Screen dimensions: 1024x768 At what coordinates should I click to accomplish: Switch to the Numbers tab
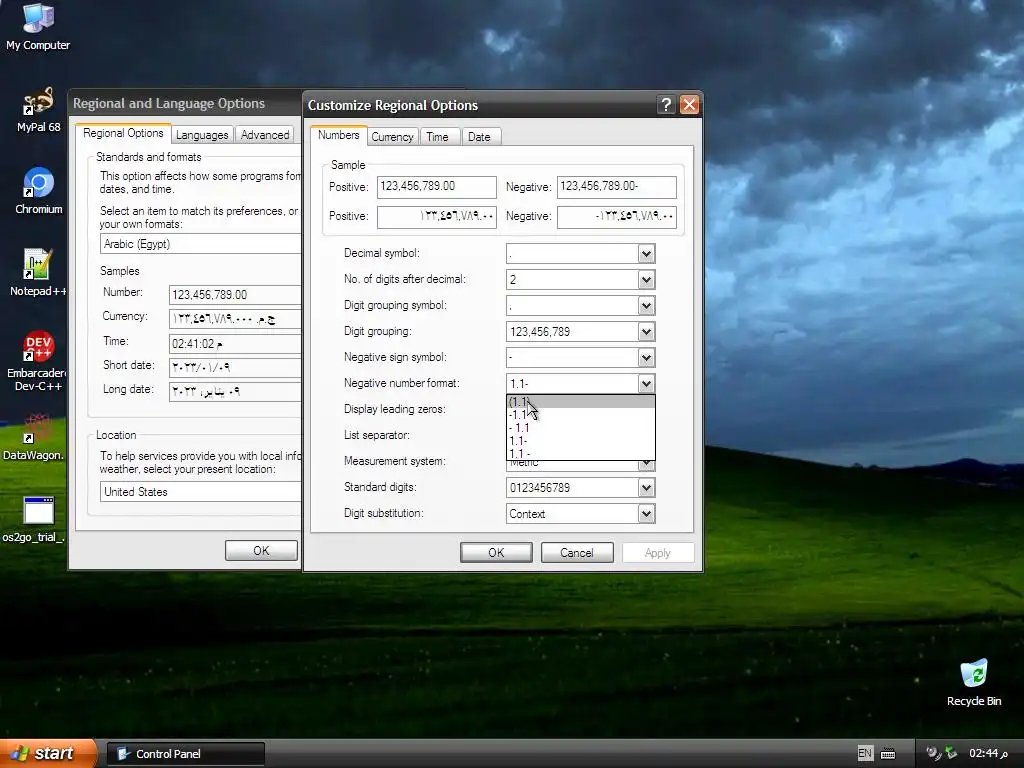click(x=338, y=135)
